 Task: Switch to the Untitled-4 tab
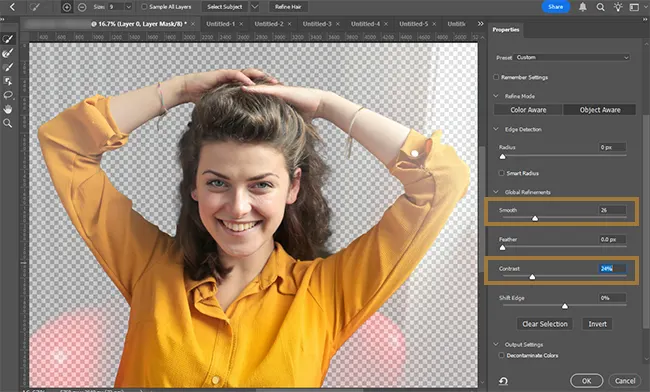pyautogui.click(x=365, y=24)
